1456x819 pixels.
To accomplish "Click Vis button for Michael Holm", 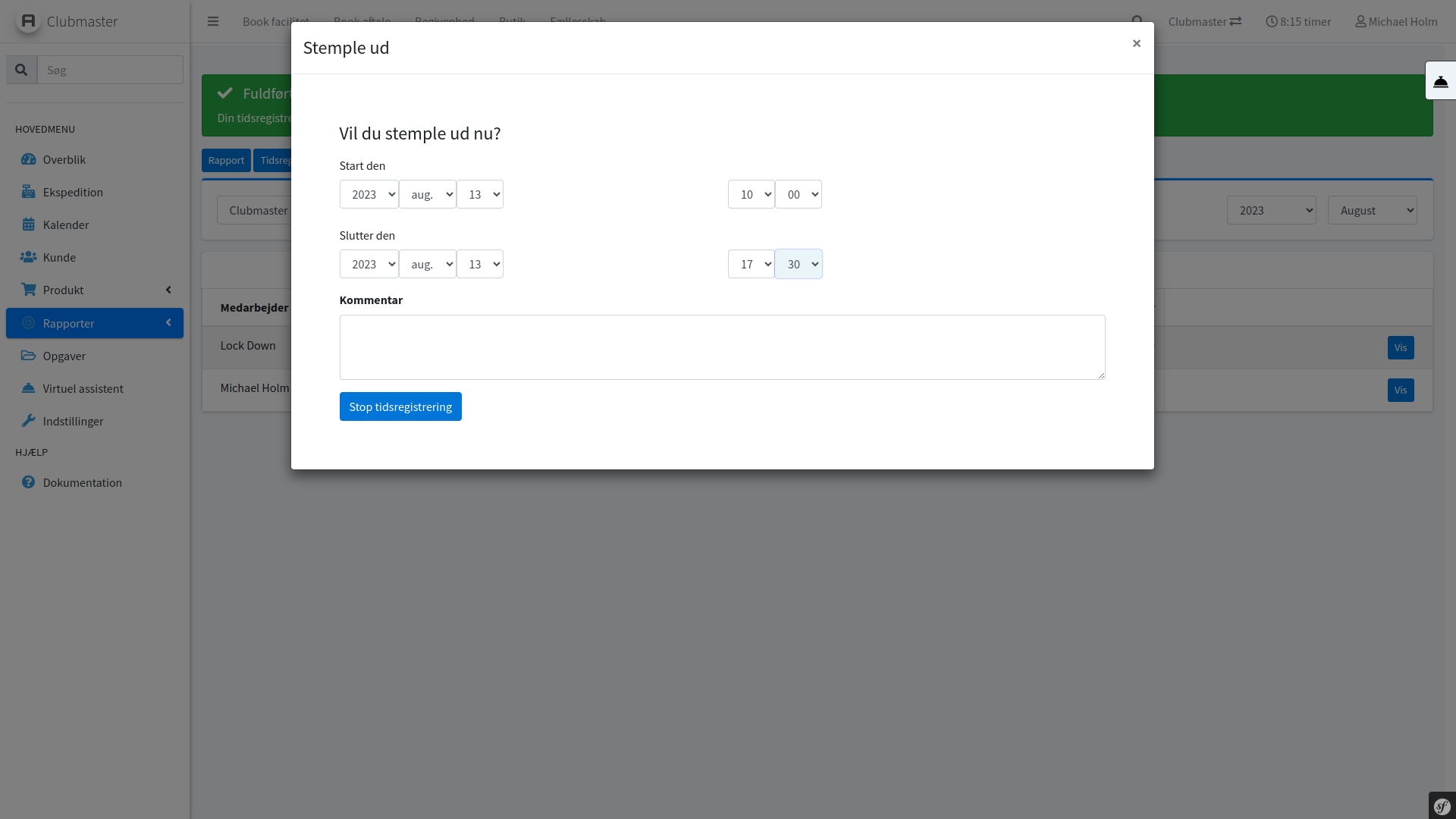I will coord(1400,390).
